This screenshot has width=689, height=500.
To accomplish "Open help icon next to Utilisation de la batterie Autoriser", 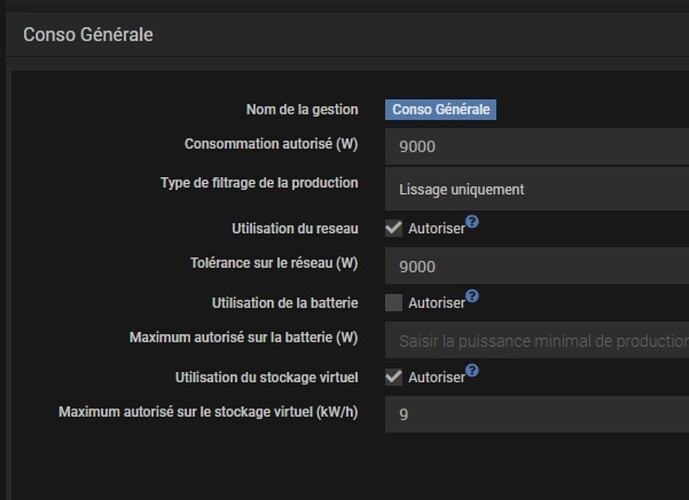I will tap(472, 296).
